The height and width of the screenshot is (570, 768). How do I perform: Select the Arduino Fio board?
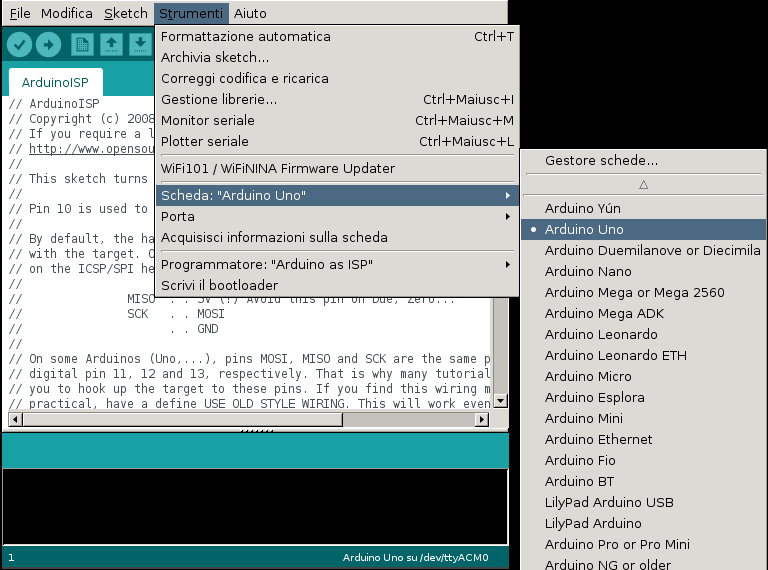click(644, 461)
